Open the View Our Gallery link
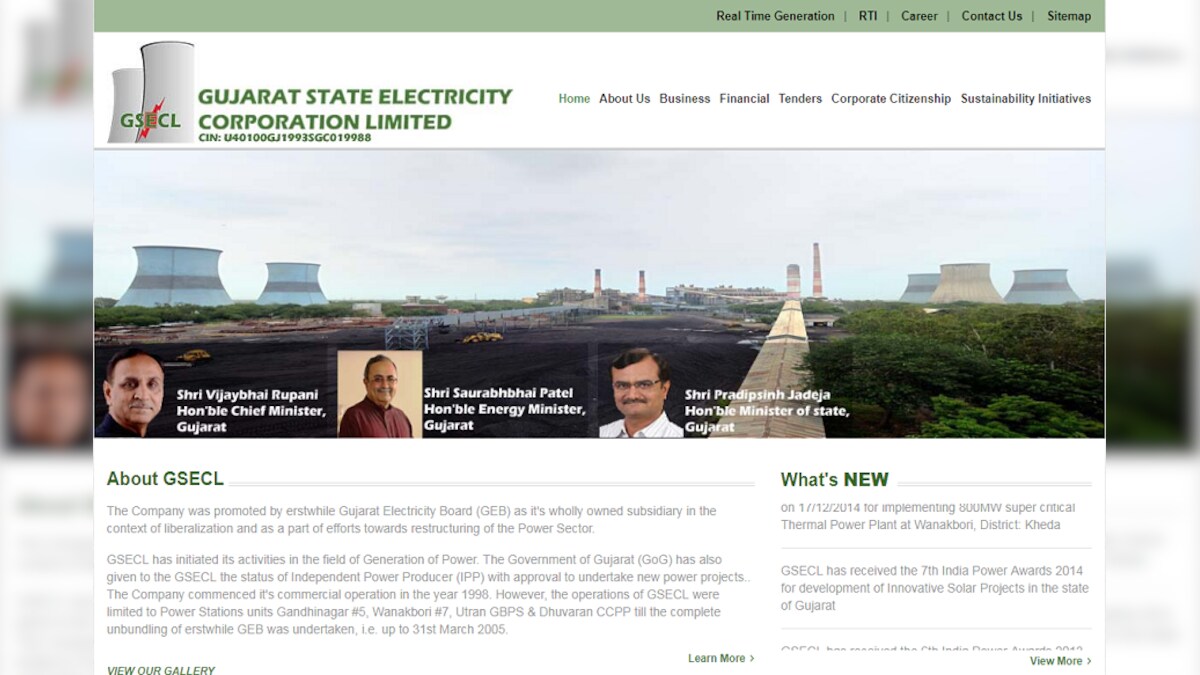The image size is (1200, 675). click(161, 670)
